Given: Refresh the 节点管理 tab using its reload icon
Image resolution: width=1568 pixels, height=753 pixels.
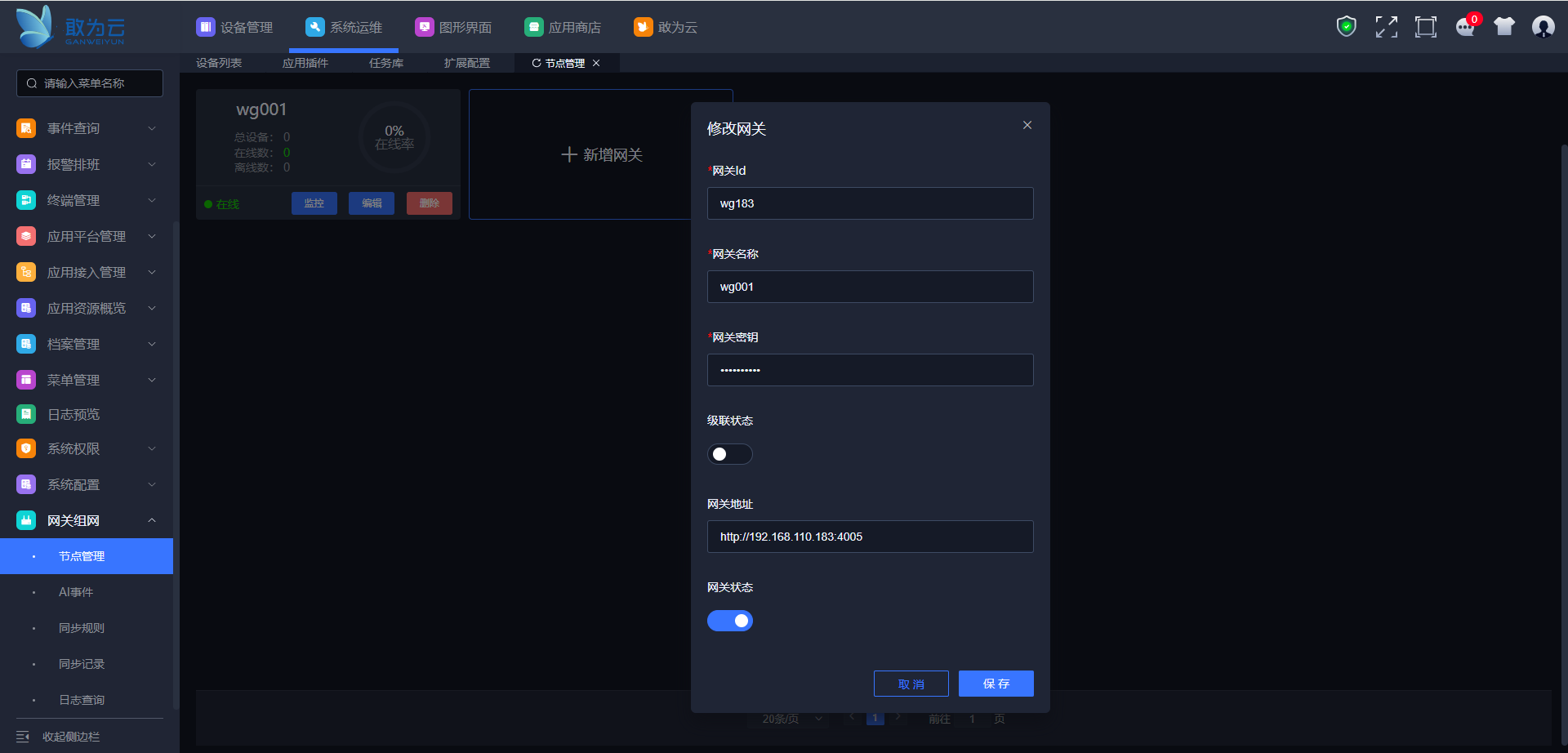Looking at the screenshot, I should point(537,63).
